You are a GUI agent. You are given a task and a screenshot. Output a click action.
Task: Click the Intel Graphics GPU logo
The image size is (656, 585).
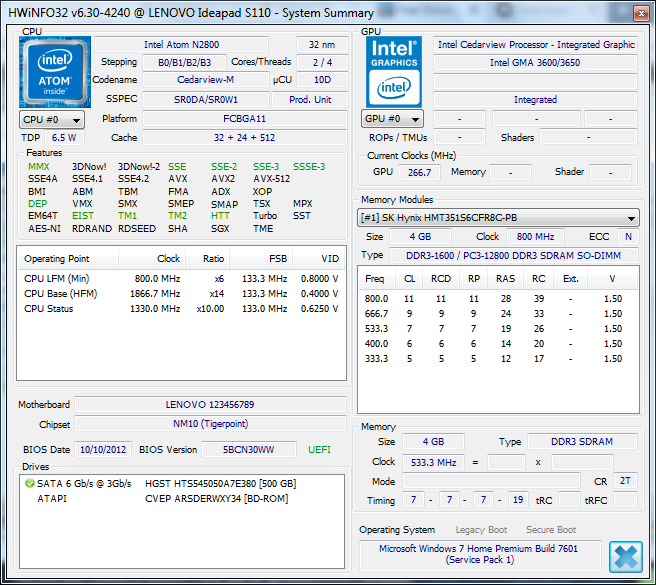tap(394, 72)
